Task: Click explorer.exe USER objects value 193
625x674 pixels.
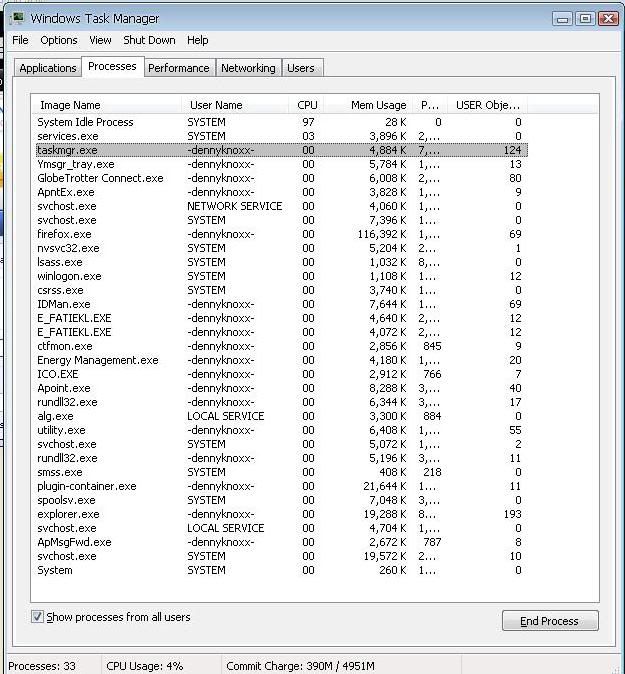Action: pyautogui.click(x=512, y=514)
